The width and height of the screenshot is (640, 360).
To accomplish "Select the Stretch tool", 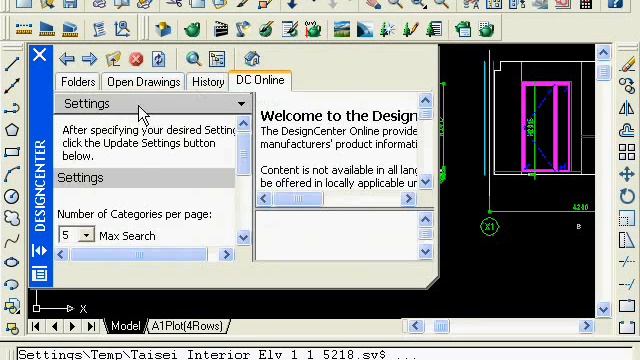I will pyautogui.click(x=627, y=240).
